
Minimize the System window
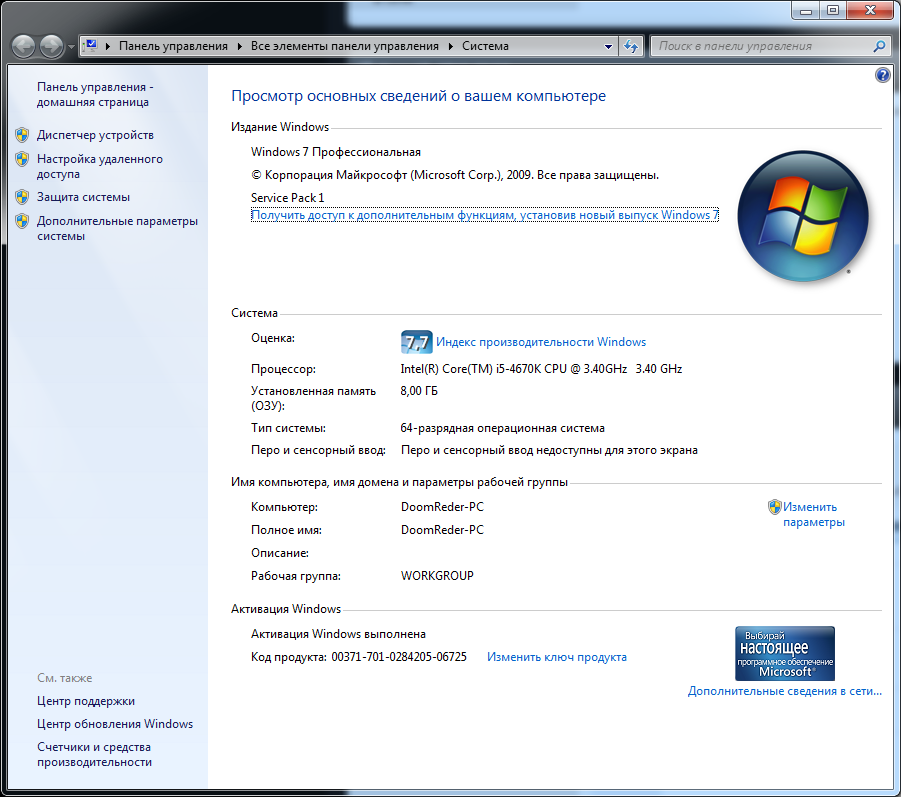(x=806, y=11)
